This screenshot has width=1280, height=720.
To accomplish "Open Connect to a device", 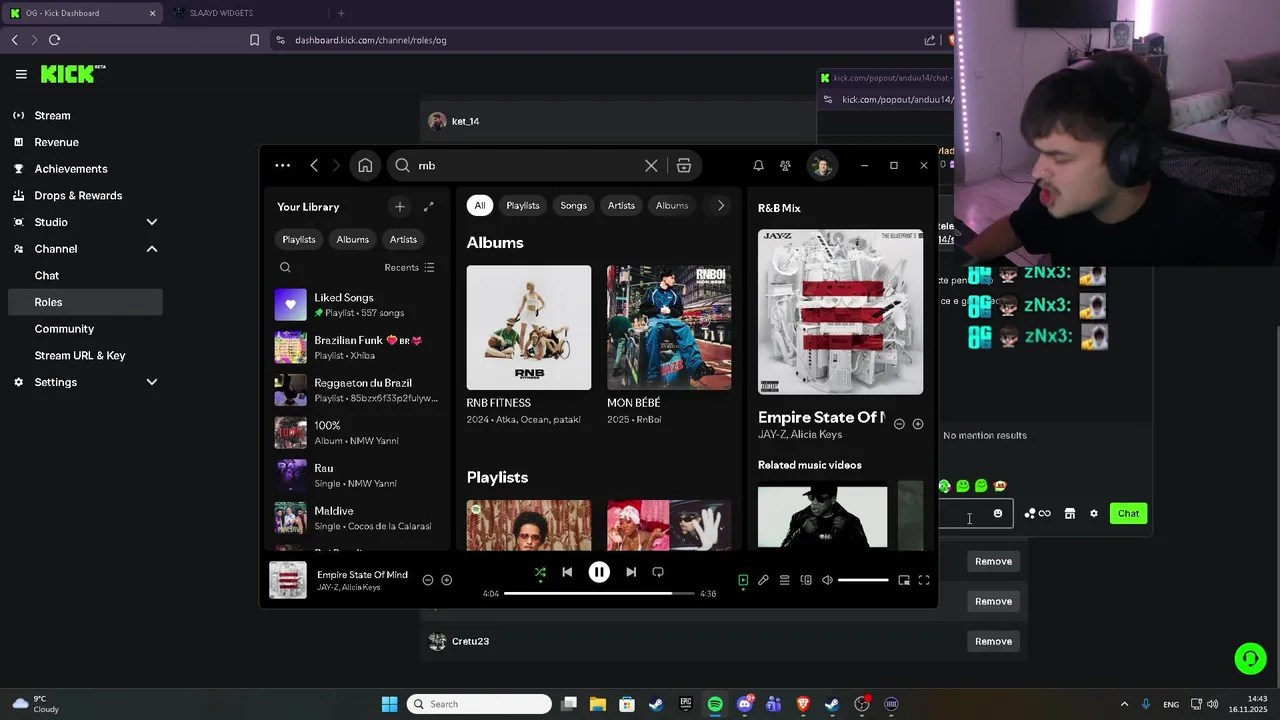I will [806, 581].
